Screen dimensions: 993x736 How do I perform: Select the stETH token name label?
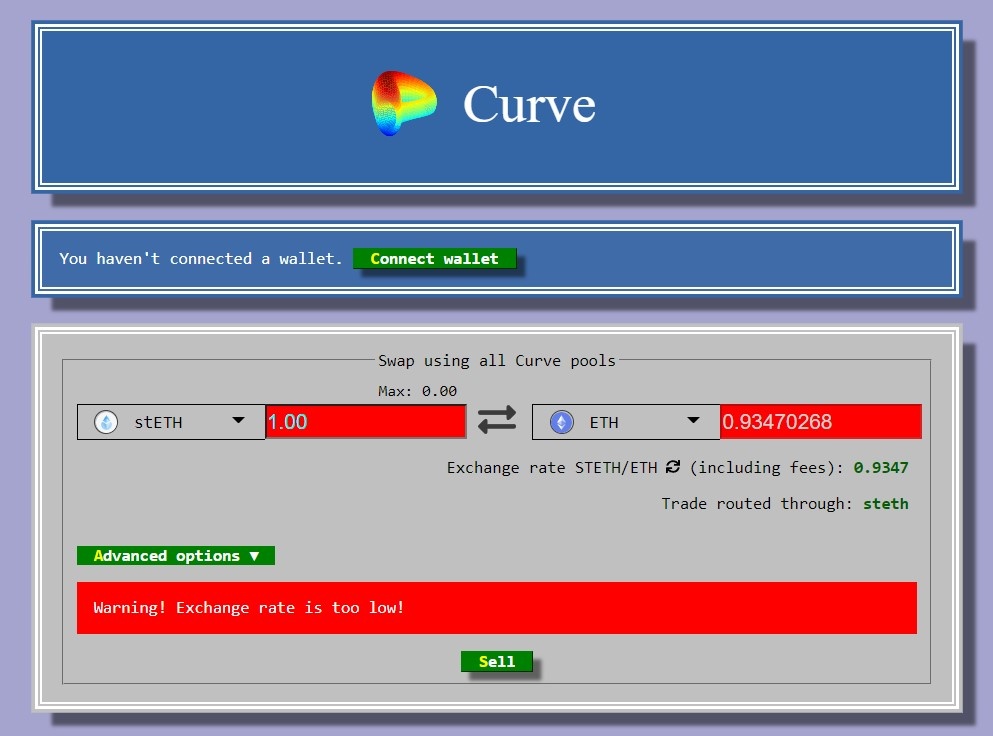click(x=158, y=423)
